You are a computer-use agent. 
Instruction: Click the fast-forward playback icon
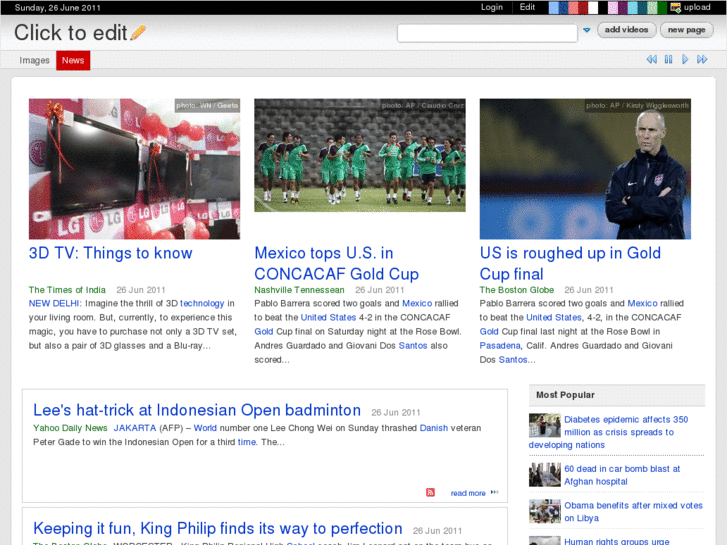702,59
